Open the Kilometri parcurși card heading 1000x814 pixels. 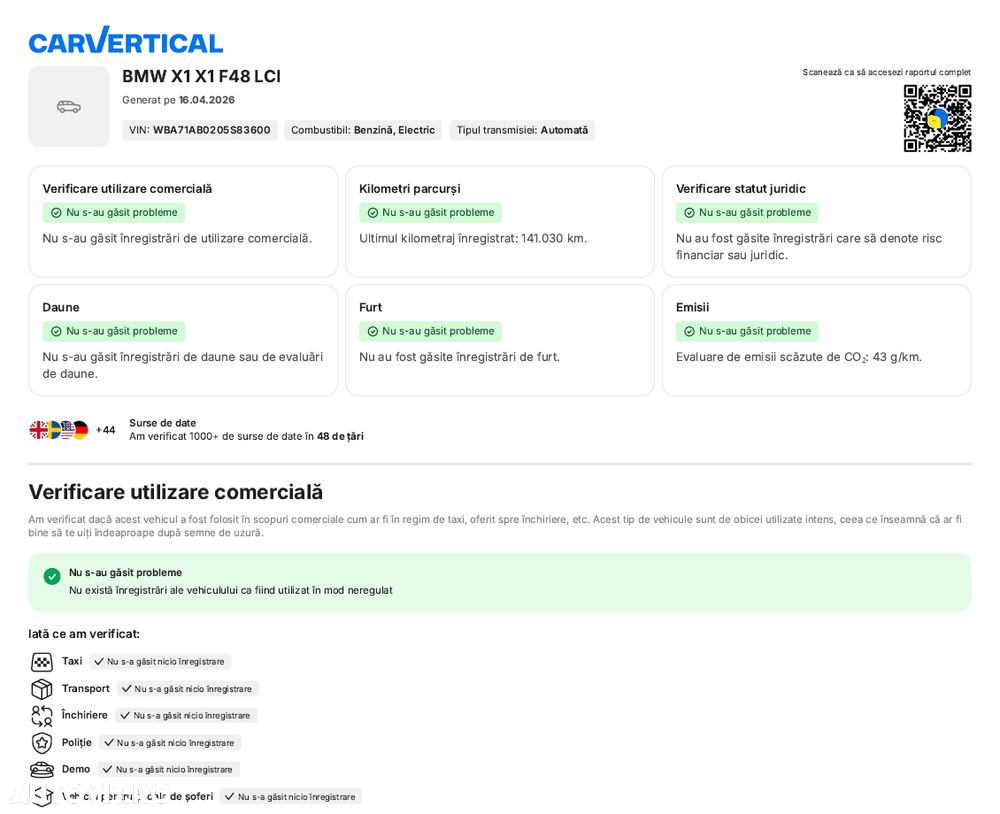(x=409, y=189)
